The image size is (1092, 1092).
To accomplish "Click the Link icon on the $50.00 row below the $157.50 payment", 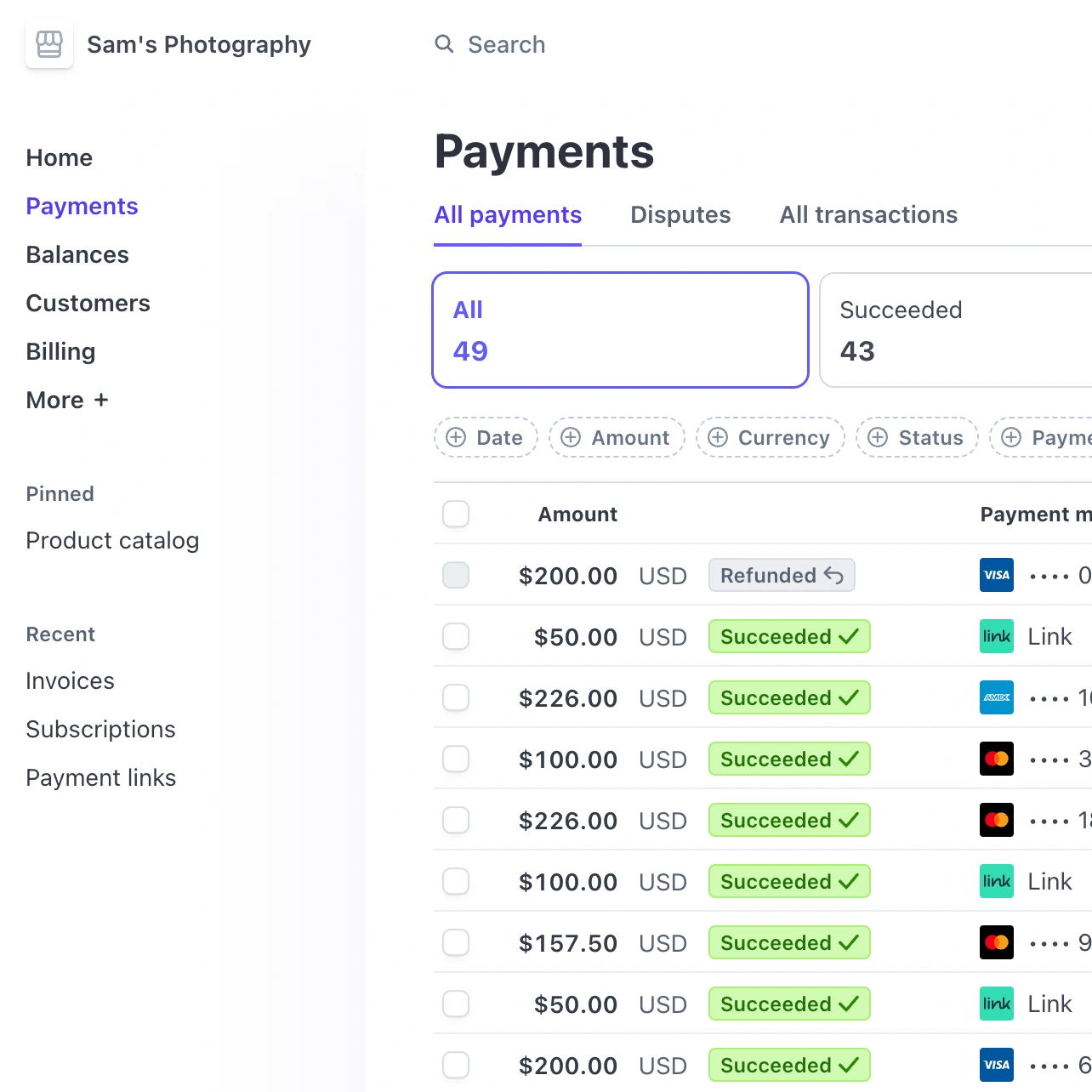I will [x=997, y=1004].
